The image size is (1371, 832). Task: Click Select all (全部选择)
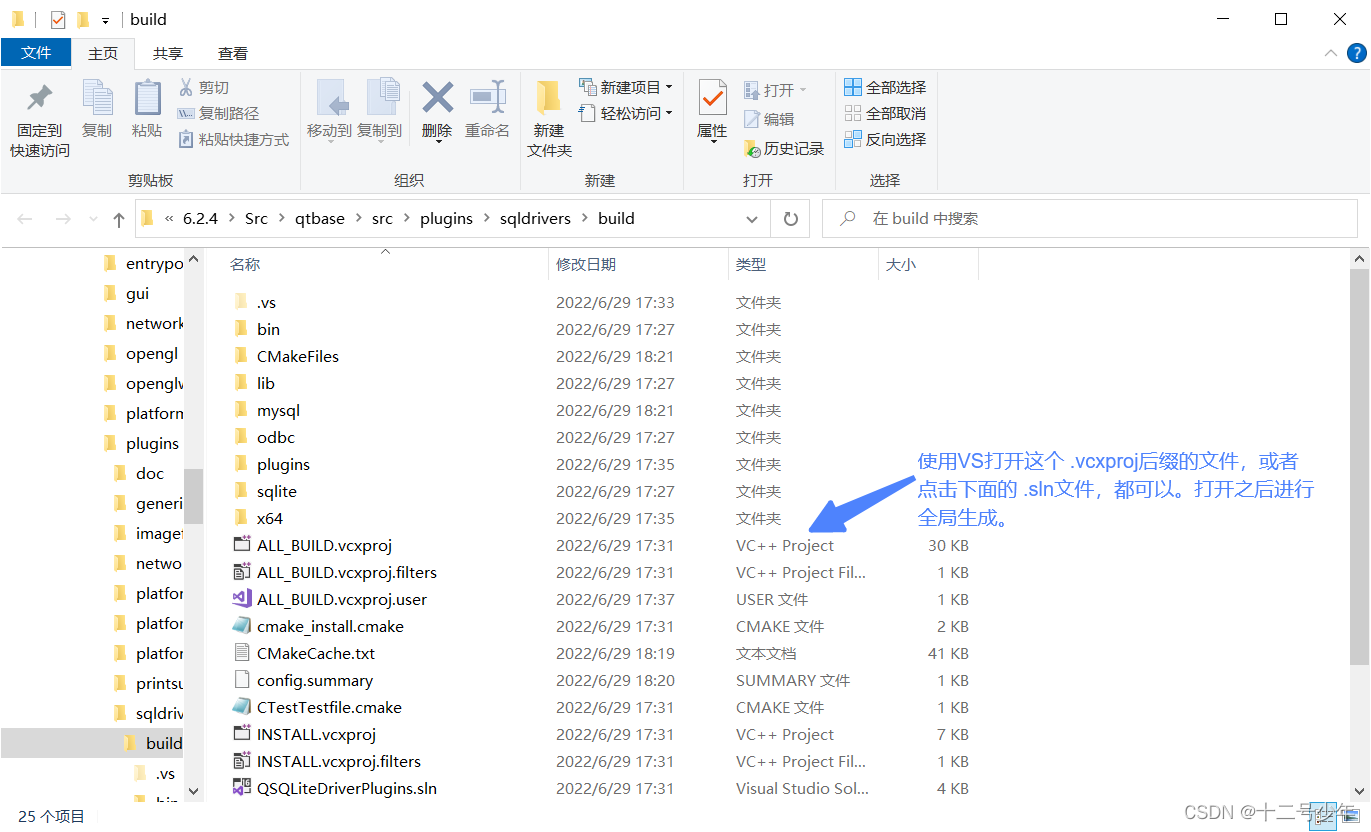click(x=885, y=88)
